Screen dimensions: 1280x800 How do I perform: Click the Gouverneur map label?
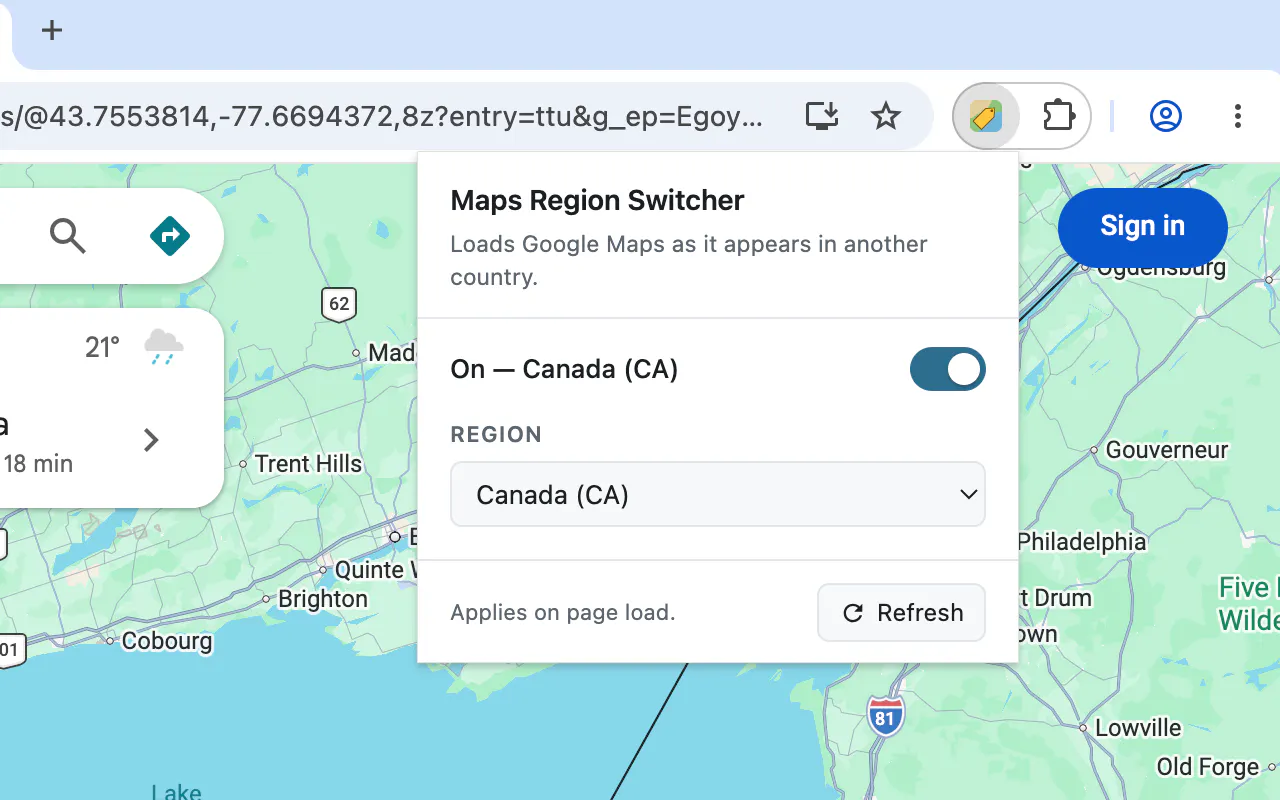point(1167,450)
